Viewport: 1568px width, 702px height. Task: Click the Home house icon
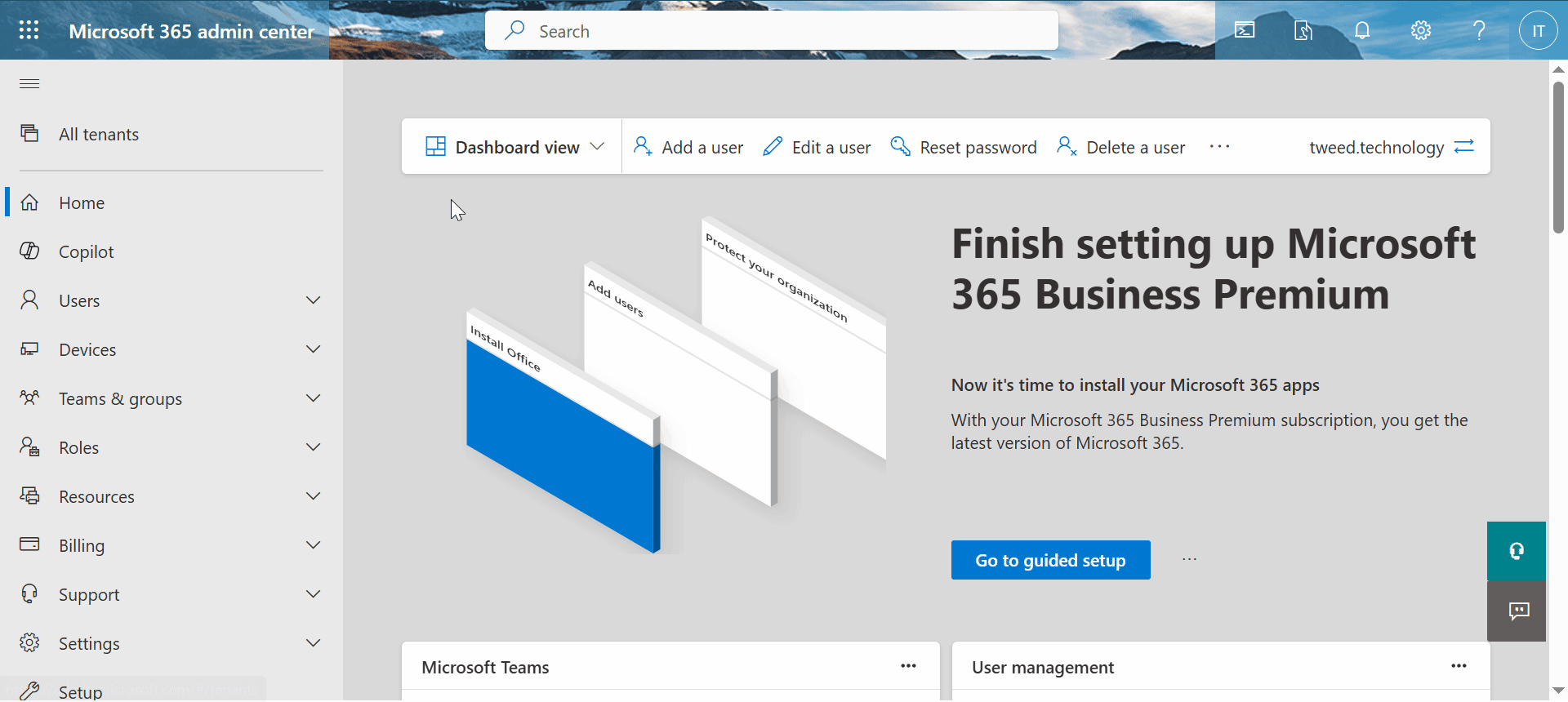29,202
